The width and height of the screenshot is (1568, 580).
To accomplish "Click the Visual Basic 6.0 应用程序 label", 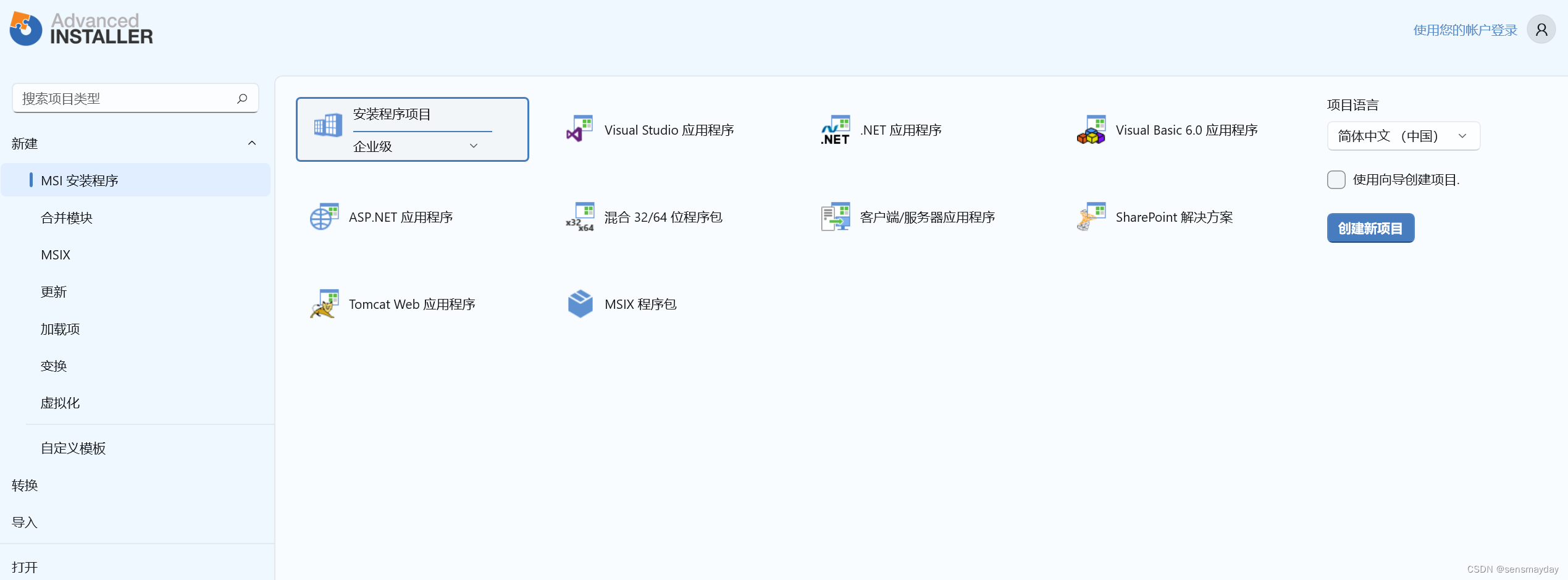I will click(1186, 130).
